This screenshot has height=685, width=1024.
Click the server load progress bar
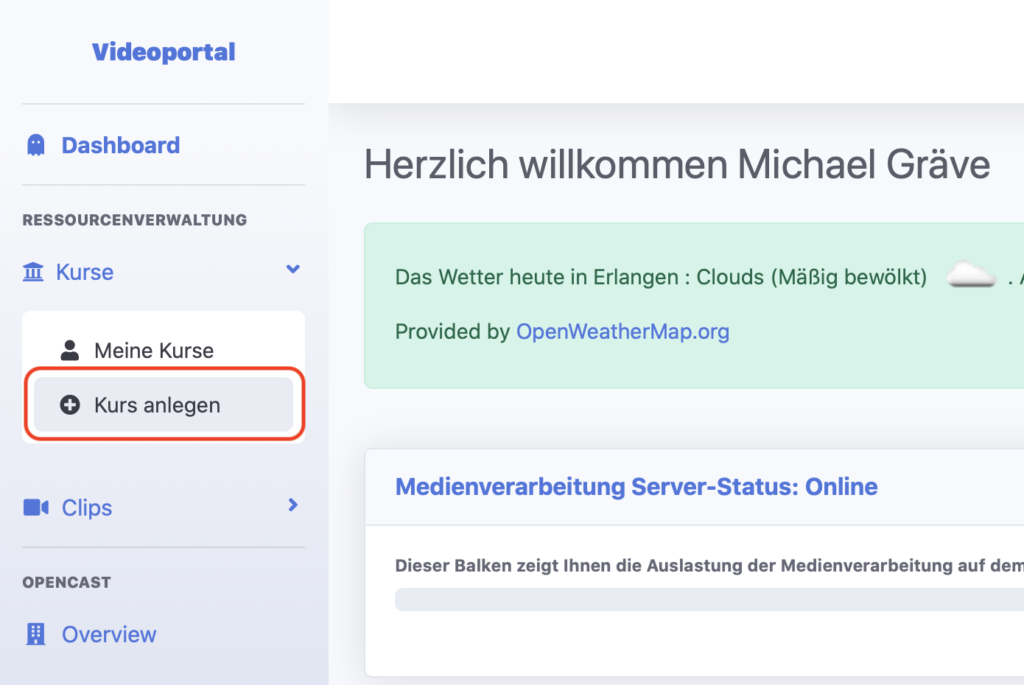[700, 598]
